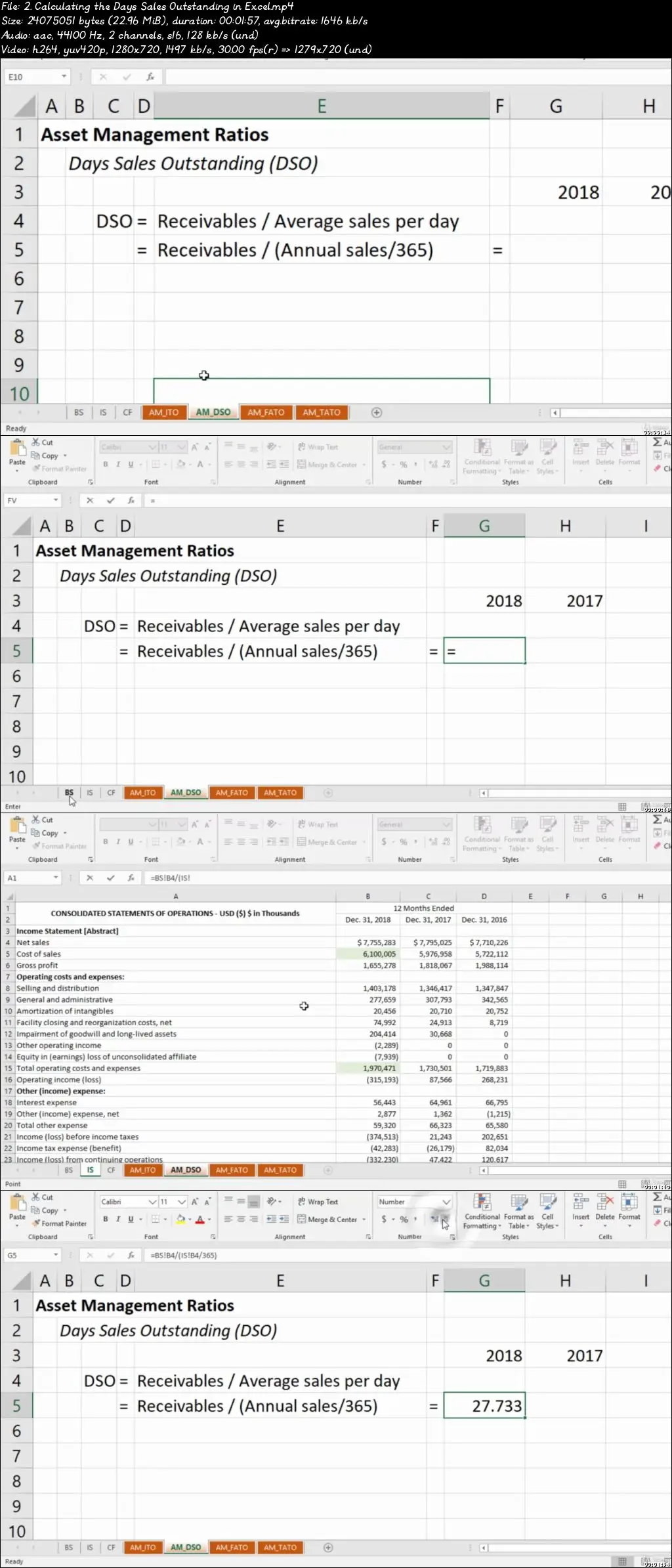672x1568 pixels.
Task: Open the BS sheet tab in the FV frame
Action: (x=69, y=793)
